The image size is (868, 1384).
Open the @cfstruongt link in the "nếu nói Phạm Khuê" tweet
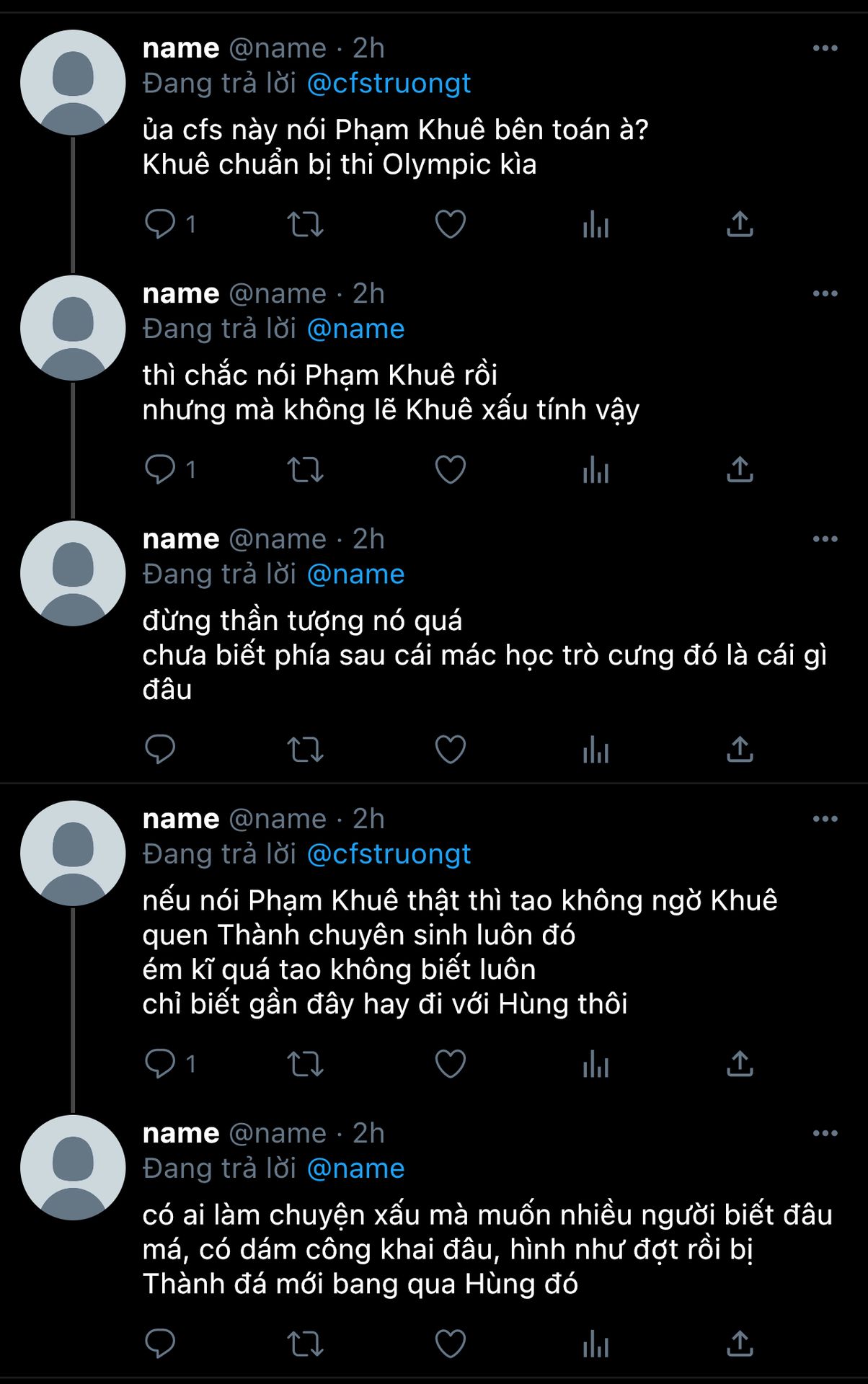389,854
